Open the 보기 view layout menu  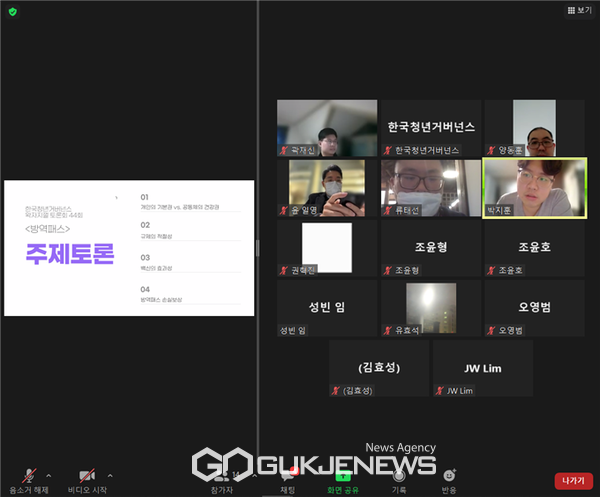click(579, 10)
